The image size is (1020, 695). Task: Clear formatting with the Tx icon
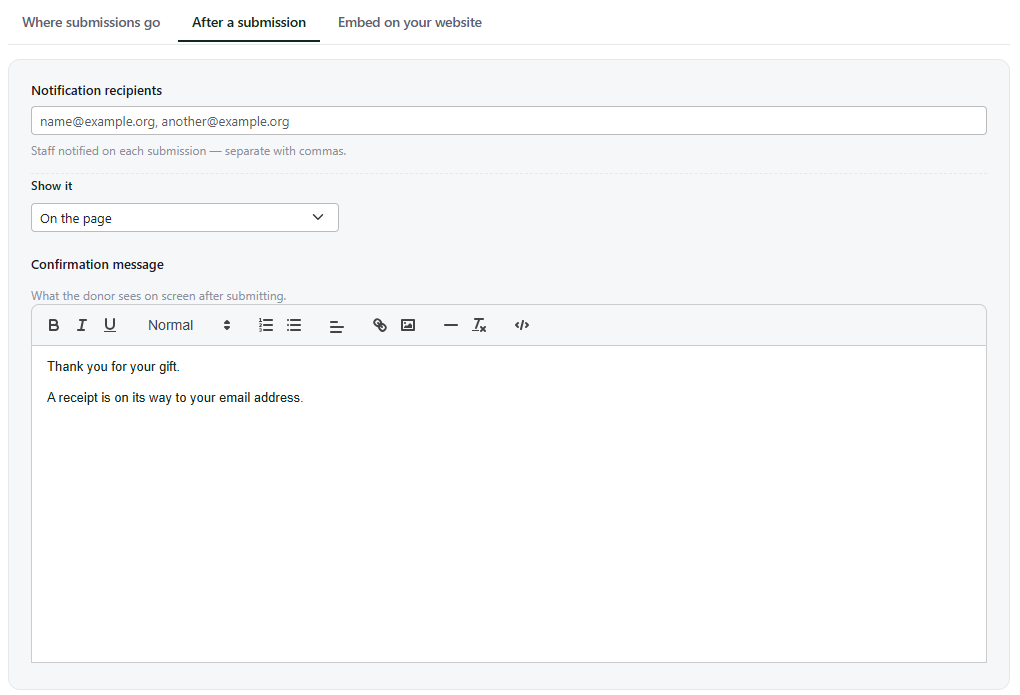(479, 325)
